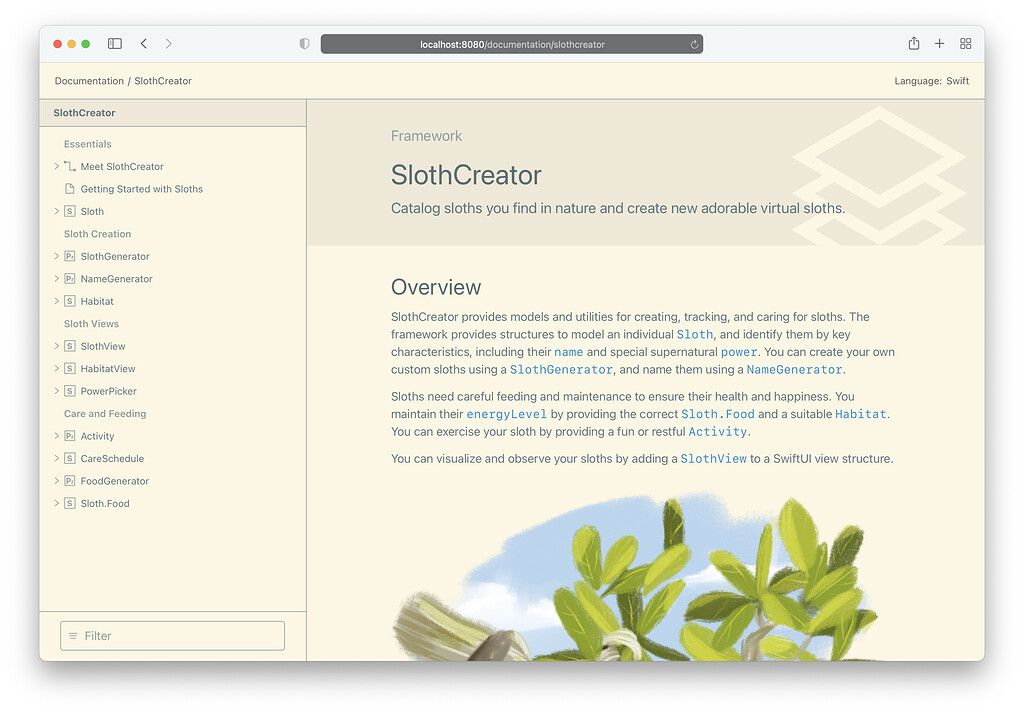Click the page reload control in the address bar
Viewport: 1024px width, 713px height.
click(694, 43)
